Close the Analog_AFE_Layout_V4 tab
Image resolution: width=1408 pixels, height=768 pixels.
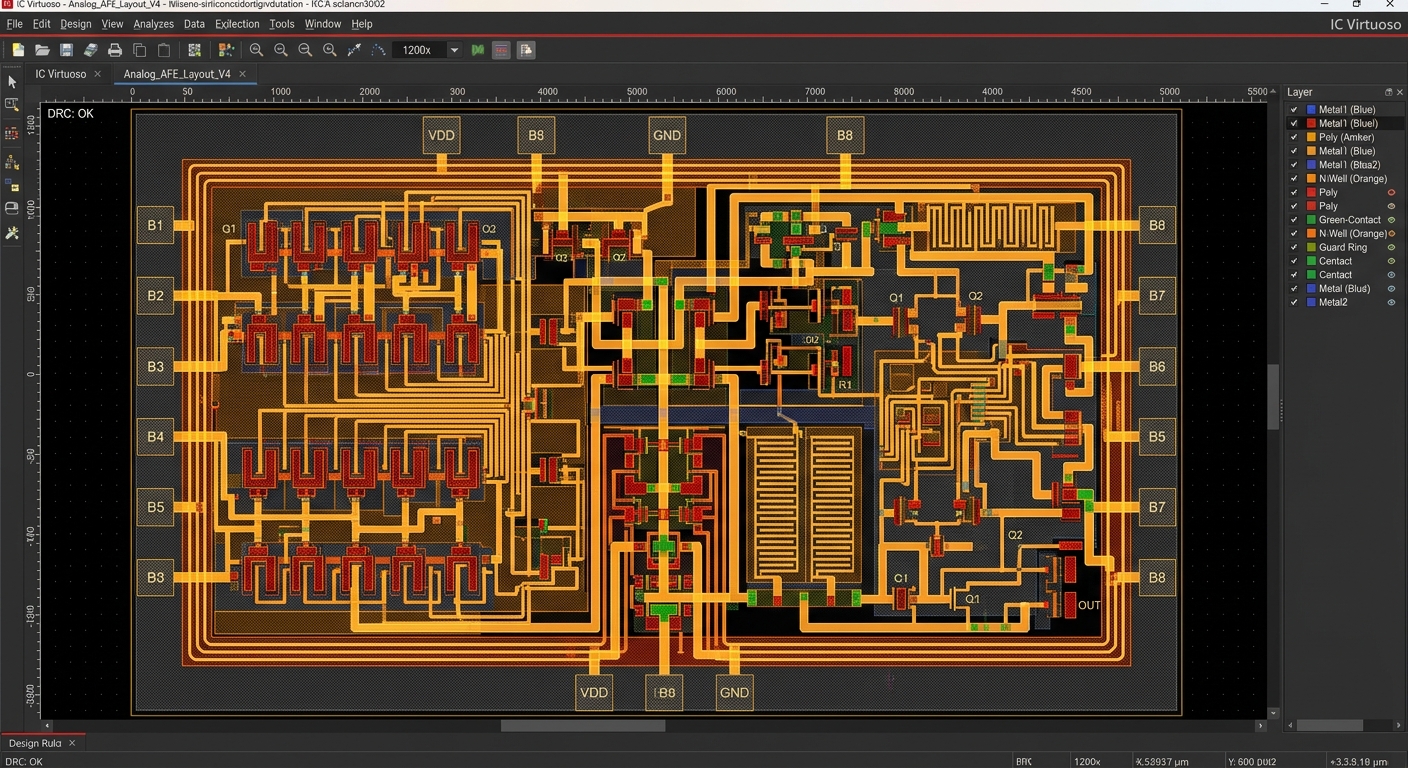(243, 74)
